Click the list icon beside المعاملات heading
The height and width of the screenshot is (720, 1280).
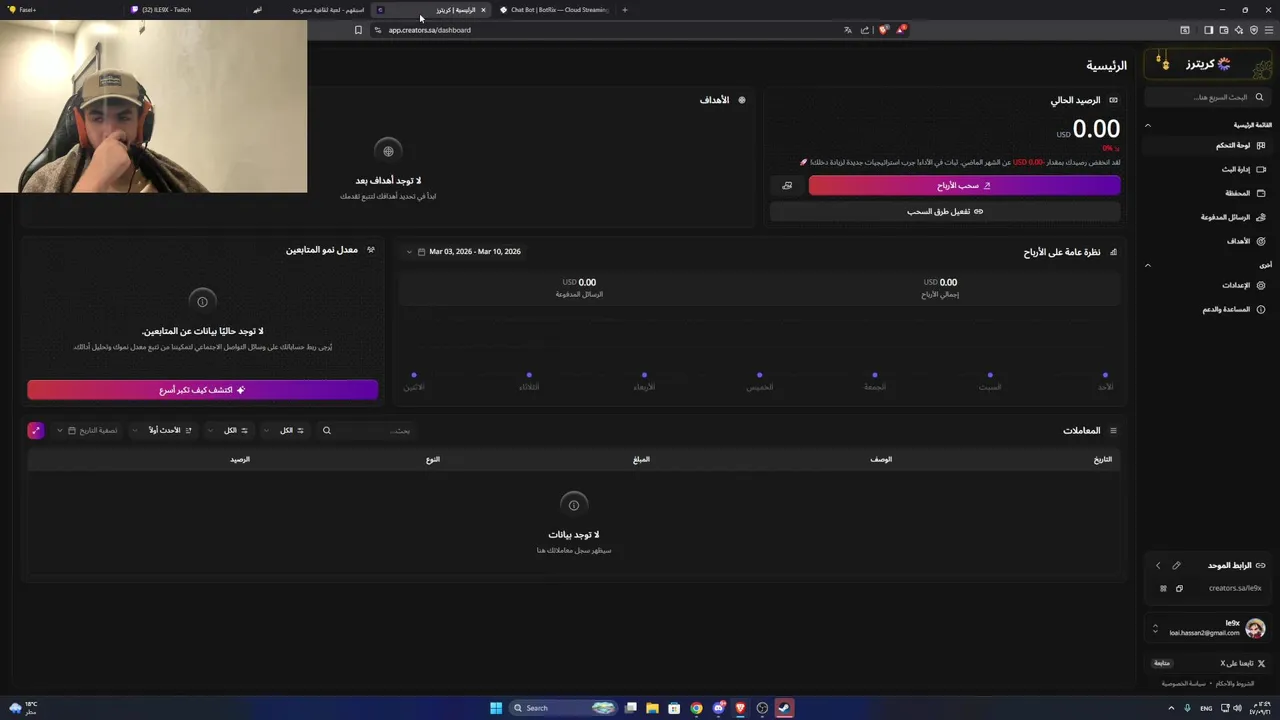pyautogui.click(x=1113, y=431)
